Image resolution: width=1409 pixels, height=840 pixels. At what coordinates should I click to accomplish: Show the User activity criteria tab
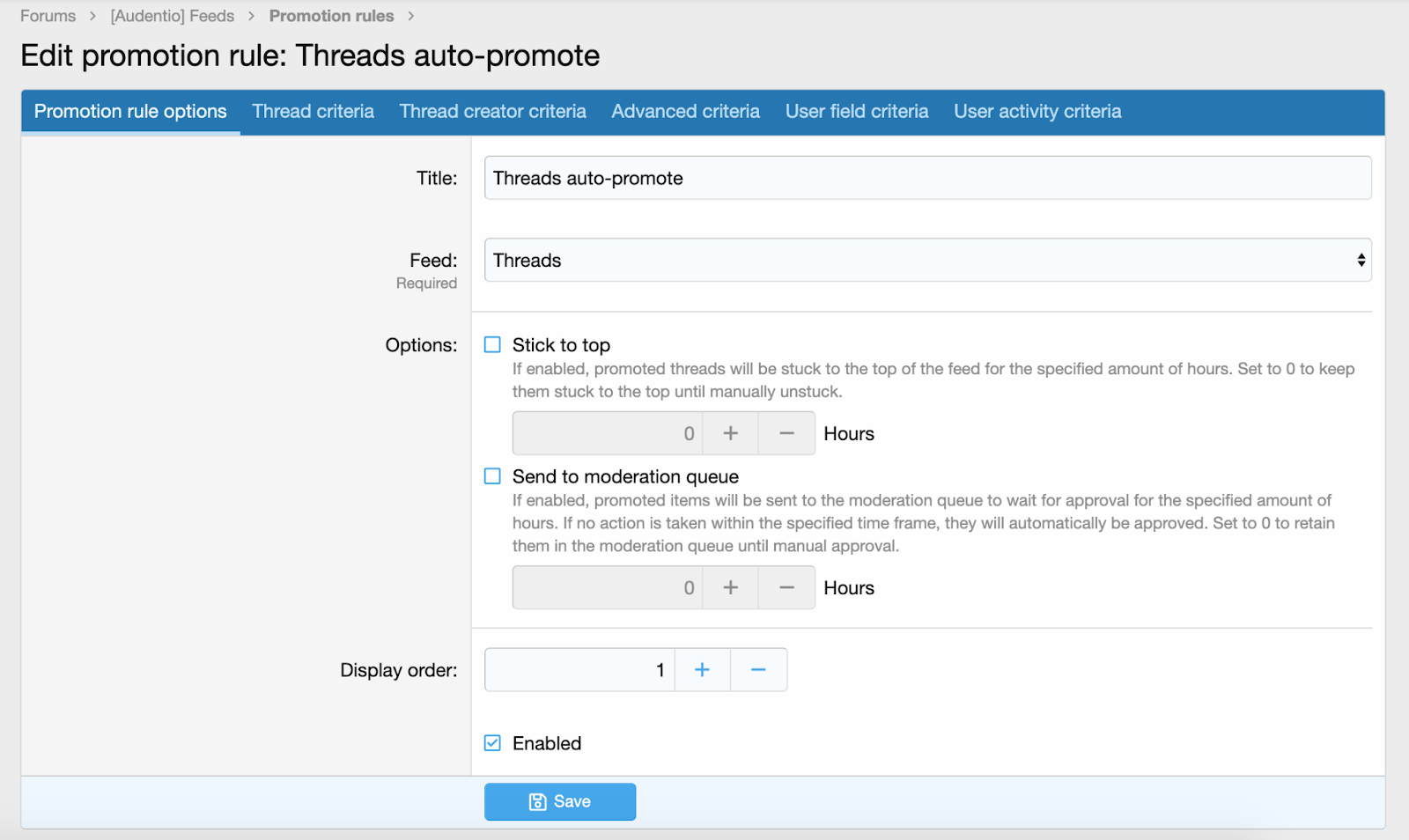[x=1036, y=112]
